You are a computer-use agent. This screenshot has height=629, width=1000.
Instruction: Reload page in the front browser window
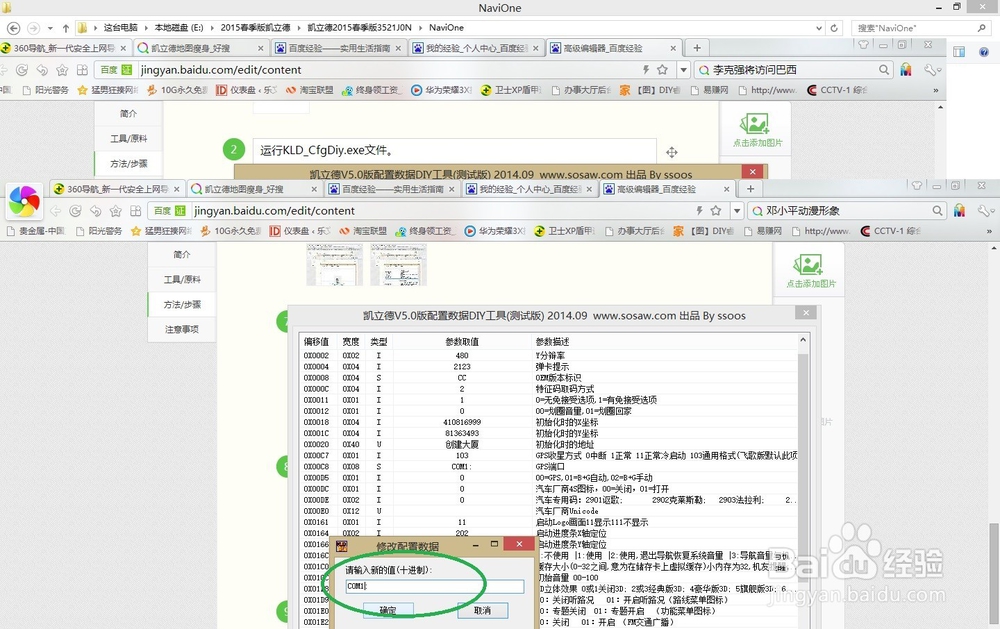tap(75, 211)
